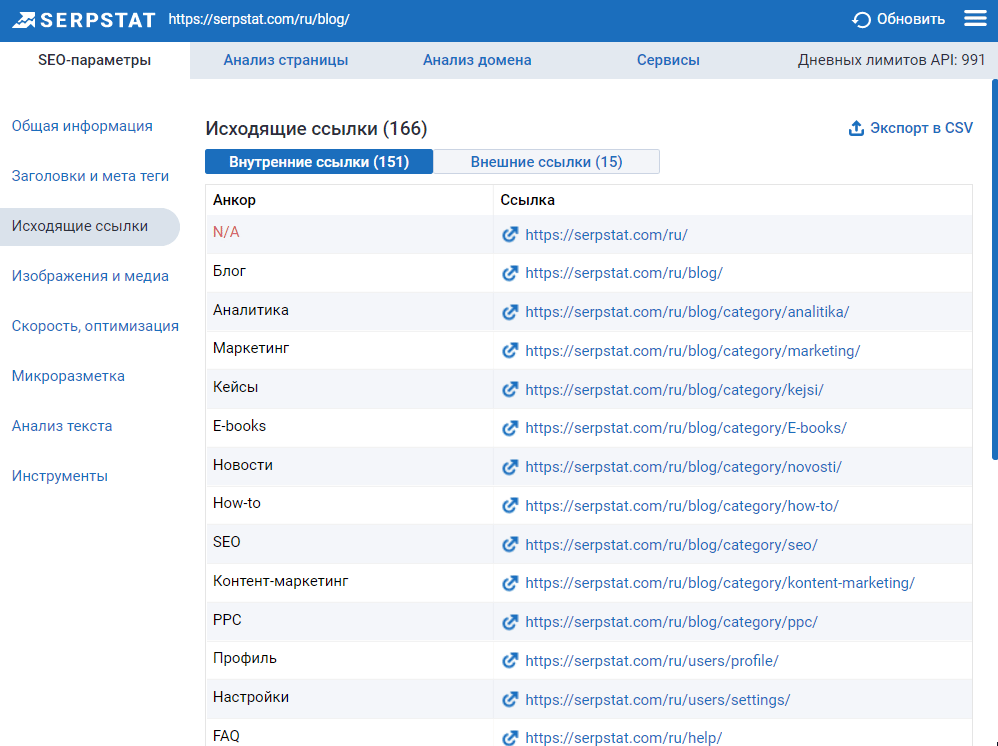Open the category/kontent-marketing/ link
Viewport: 998px width, 746px height.
coord(720,583)
